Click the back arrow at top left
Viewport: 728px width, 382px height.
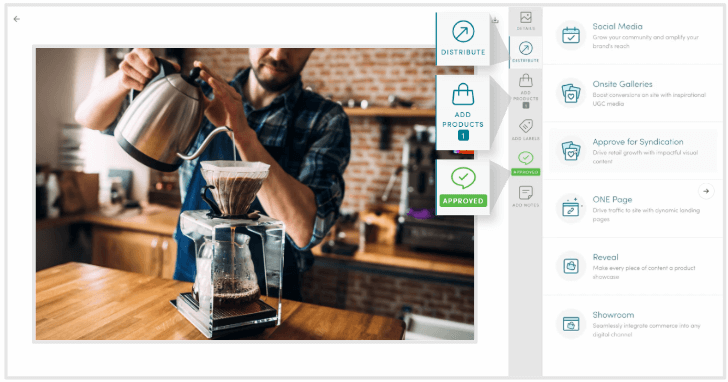click(x=17, y=19)
